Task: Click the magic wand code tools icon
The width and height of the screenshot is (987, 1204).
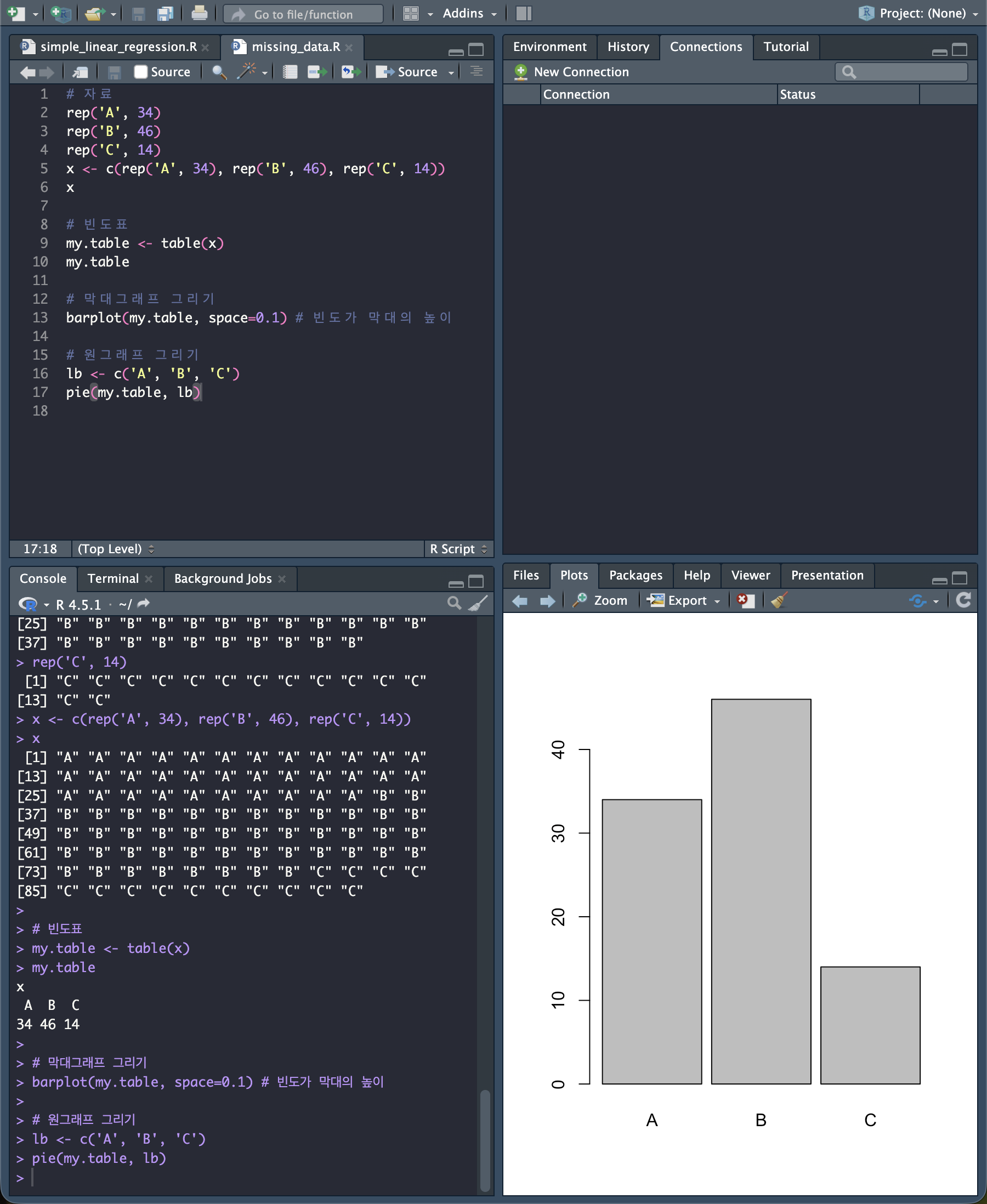Action: 247,72
